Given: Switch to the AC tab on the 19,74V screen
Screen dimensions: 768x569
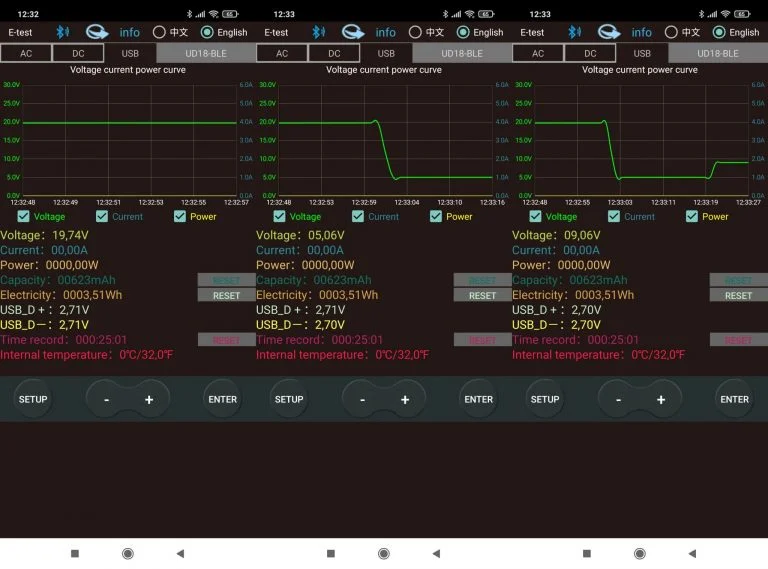Looking at the screenshot, I should pos(26,53).
